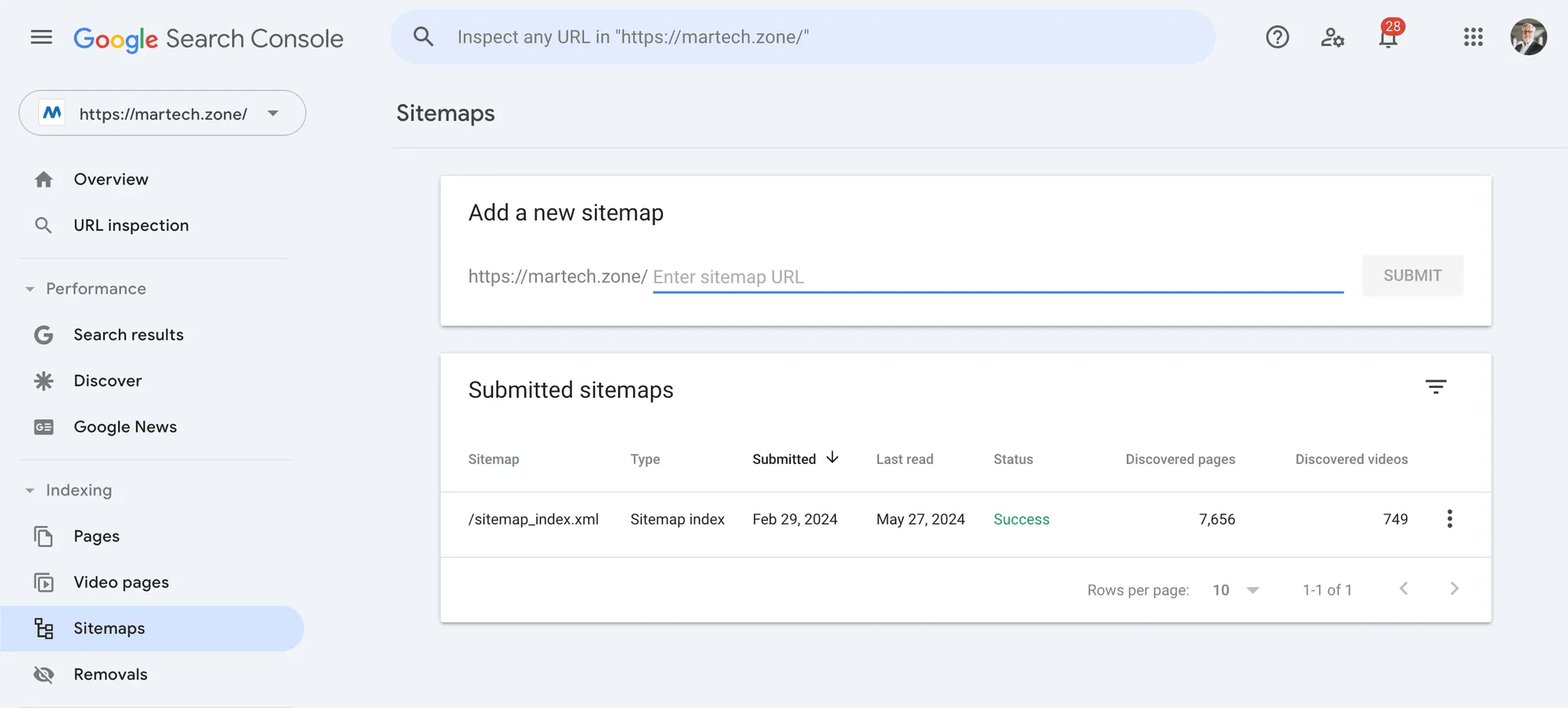Click the Help question mark icon
This screenshot has height=708, width=1568.
[1277, 37]
